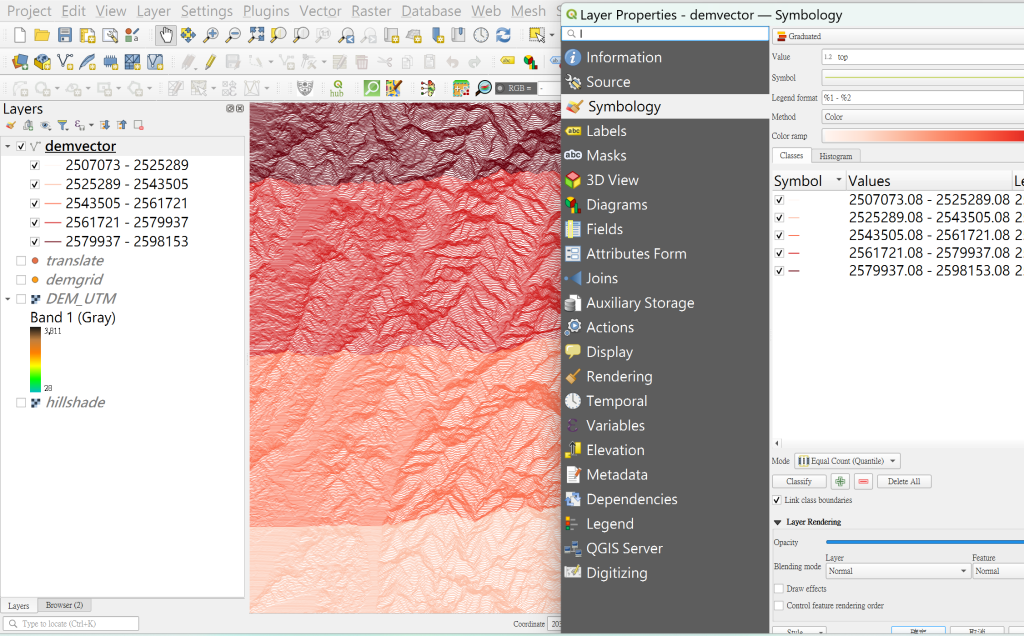Viewport: 1024px width, 636px height.
Task: Click green plus add class button
Action: pos(840,481)
